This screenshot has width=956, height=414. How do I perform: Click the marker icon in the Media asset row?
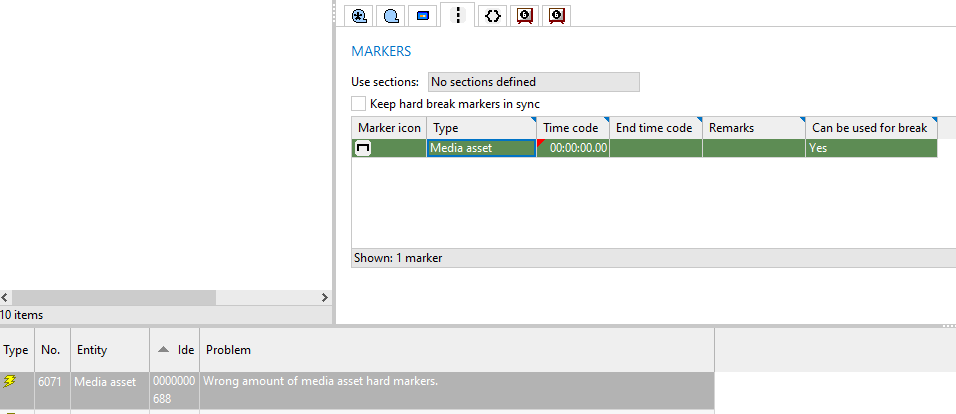[x=363, y=148]
